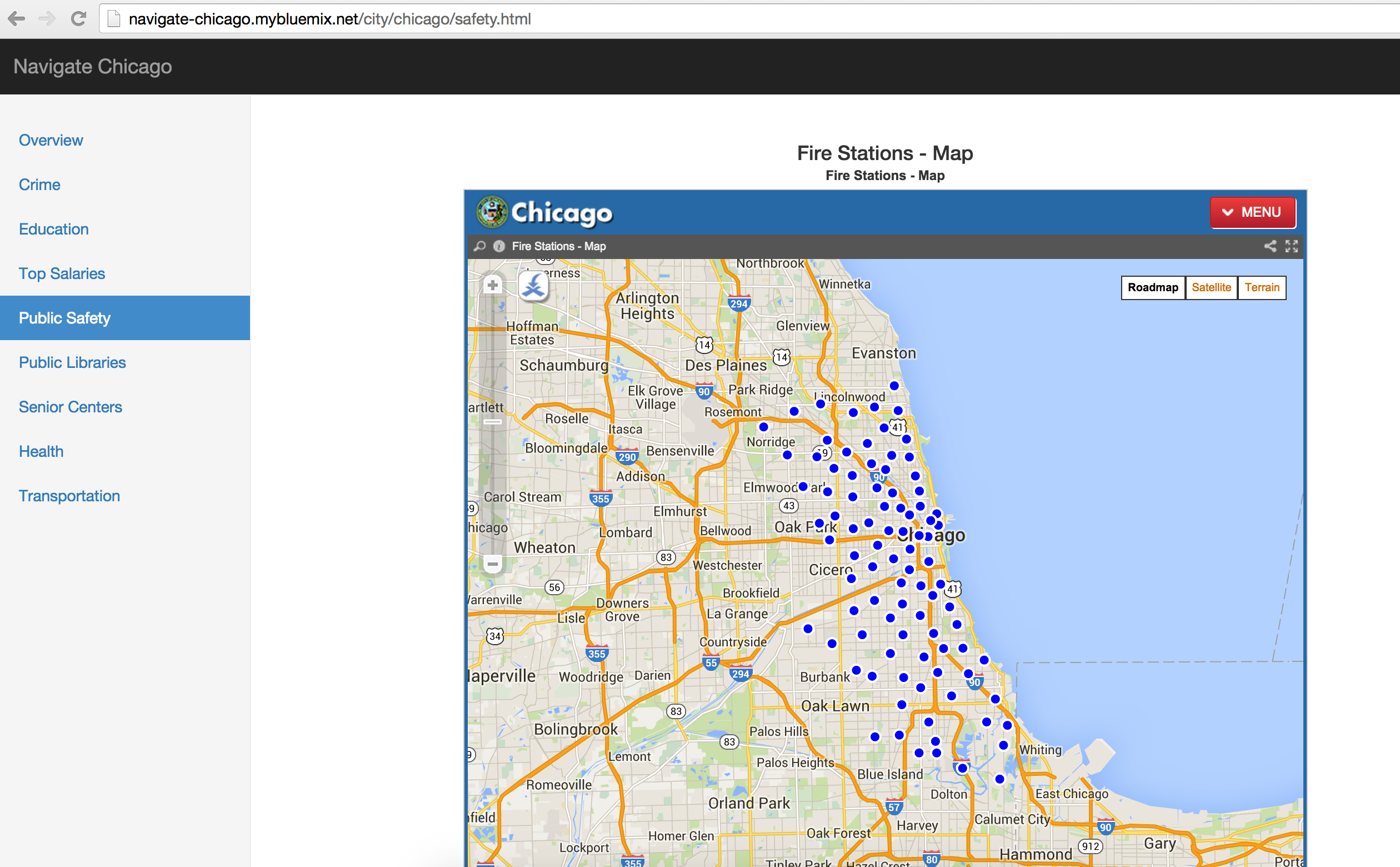This screenshot has height=867, width=1400.
Task: Go back to previous browser page
Action: click(x=16, y=19)
